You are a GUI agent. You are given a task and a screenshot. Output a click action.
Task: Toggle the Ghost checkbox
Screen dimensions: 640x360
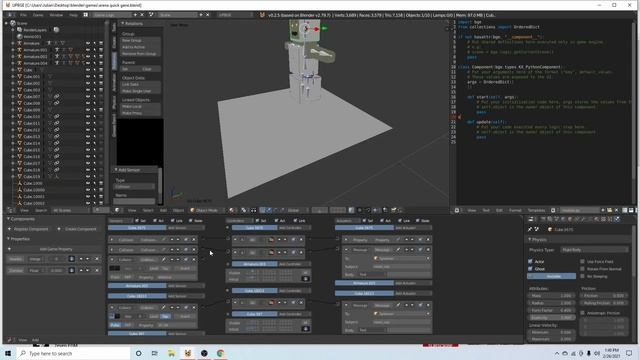(530, 269)
